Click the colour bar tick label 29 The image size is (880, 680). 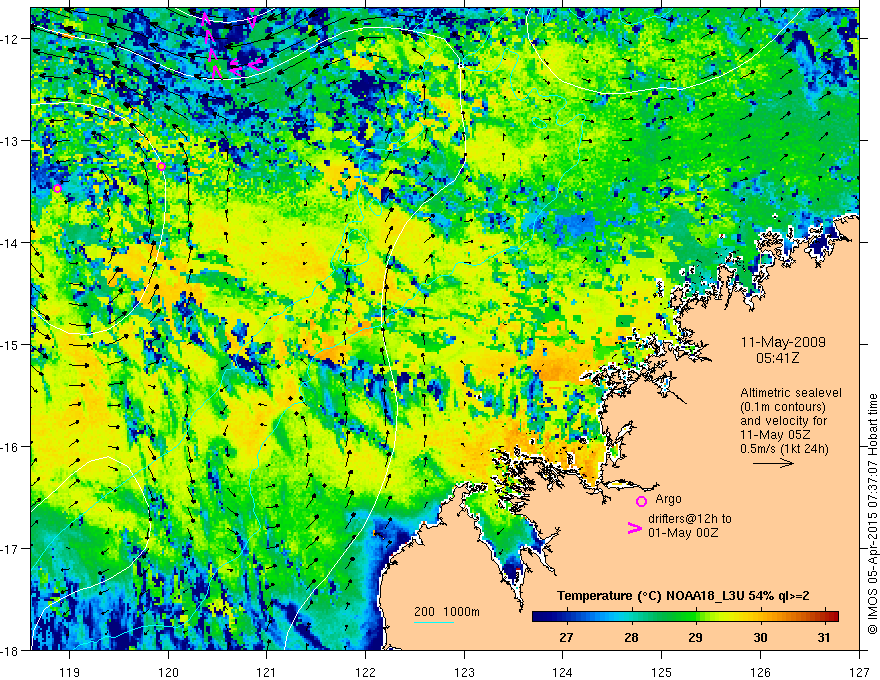pyautogui.click(x=695, y=637)
